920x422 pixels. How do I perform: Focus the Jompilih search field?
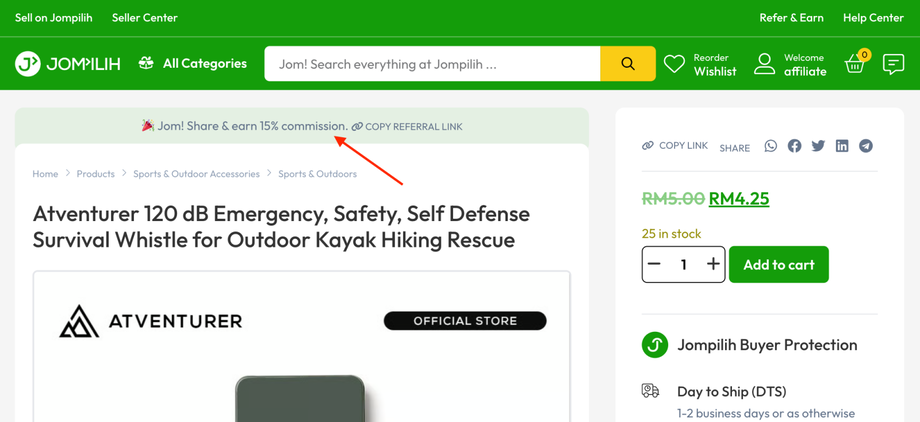(x=432, y=63)
